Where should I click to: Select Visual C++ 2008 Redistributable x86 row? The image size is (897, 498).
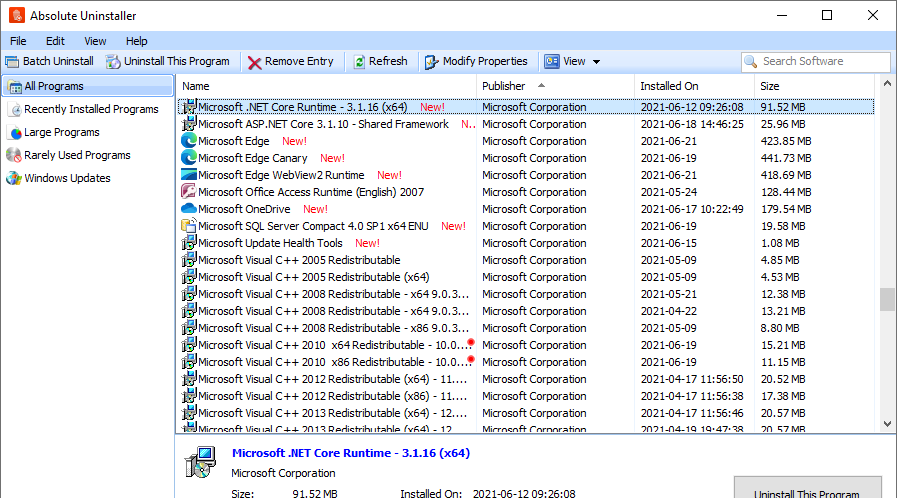tap(526, 328)
